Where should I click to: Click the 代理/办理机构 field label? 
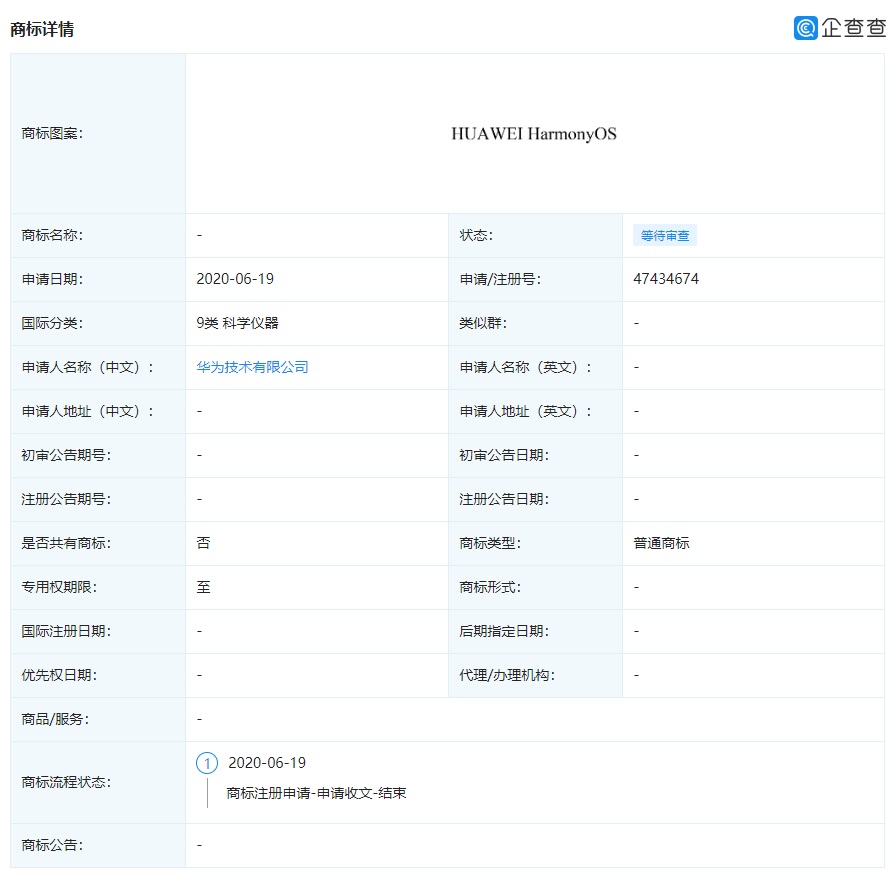pyautogui.click(x=507, y=675)
